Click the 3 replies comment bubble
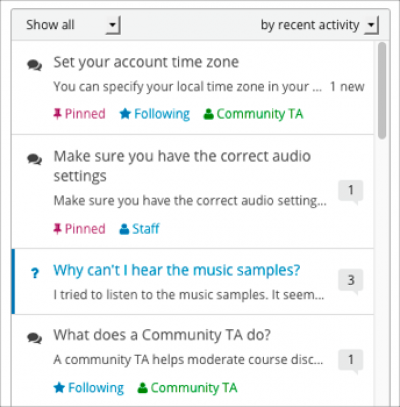400x407 pixels. (x=351, y=282)
